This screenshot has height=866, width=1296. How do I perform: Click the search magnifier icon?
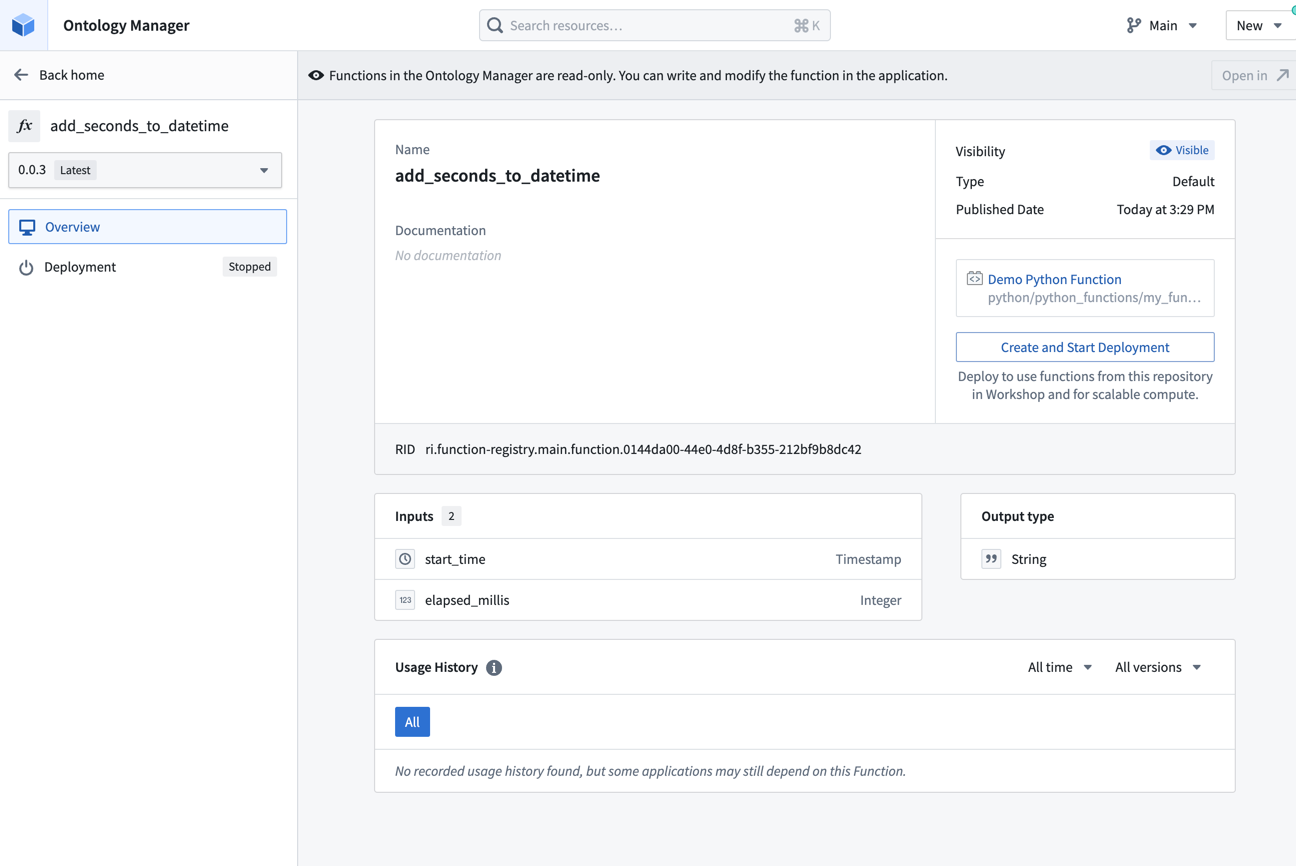495,25
